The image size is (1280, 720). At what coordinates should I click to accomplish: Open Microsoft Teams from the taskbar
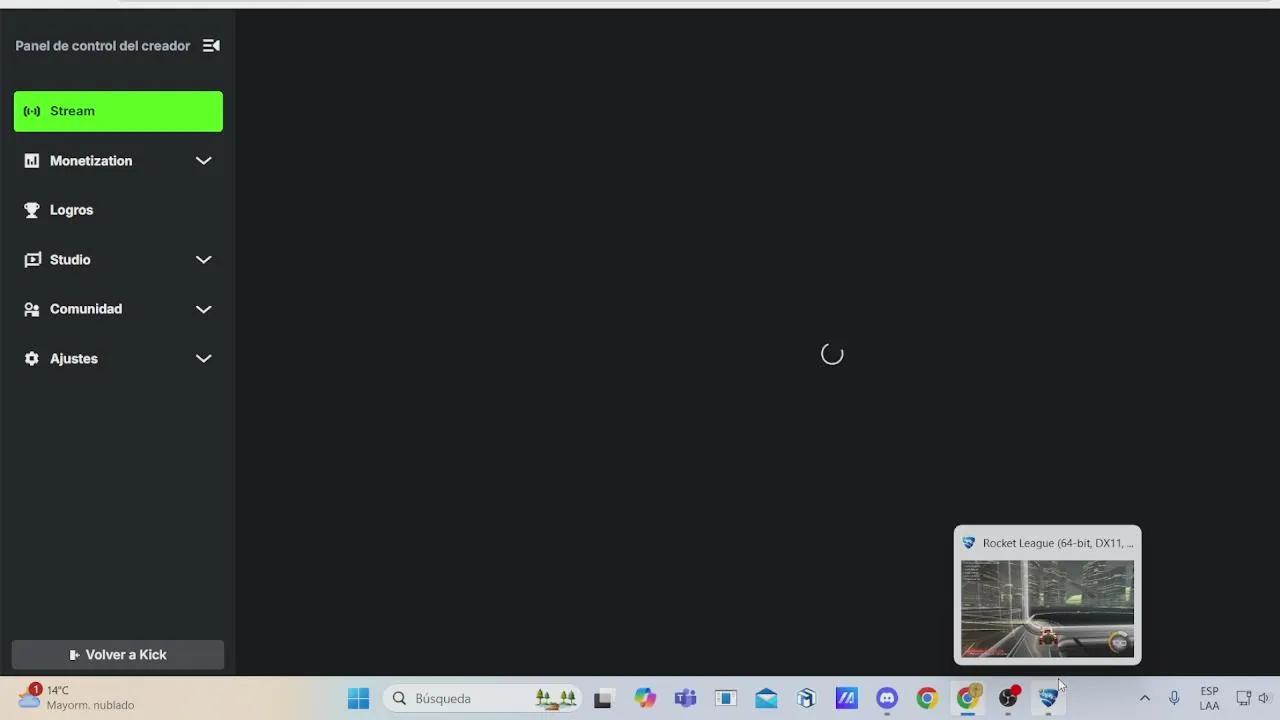685,698
